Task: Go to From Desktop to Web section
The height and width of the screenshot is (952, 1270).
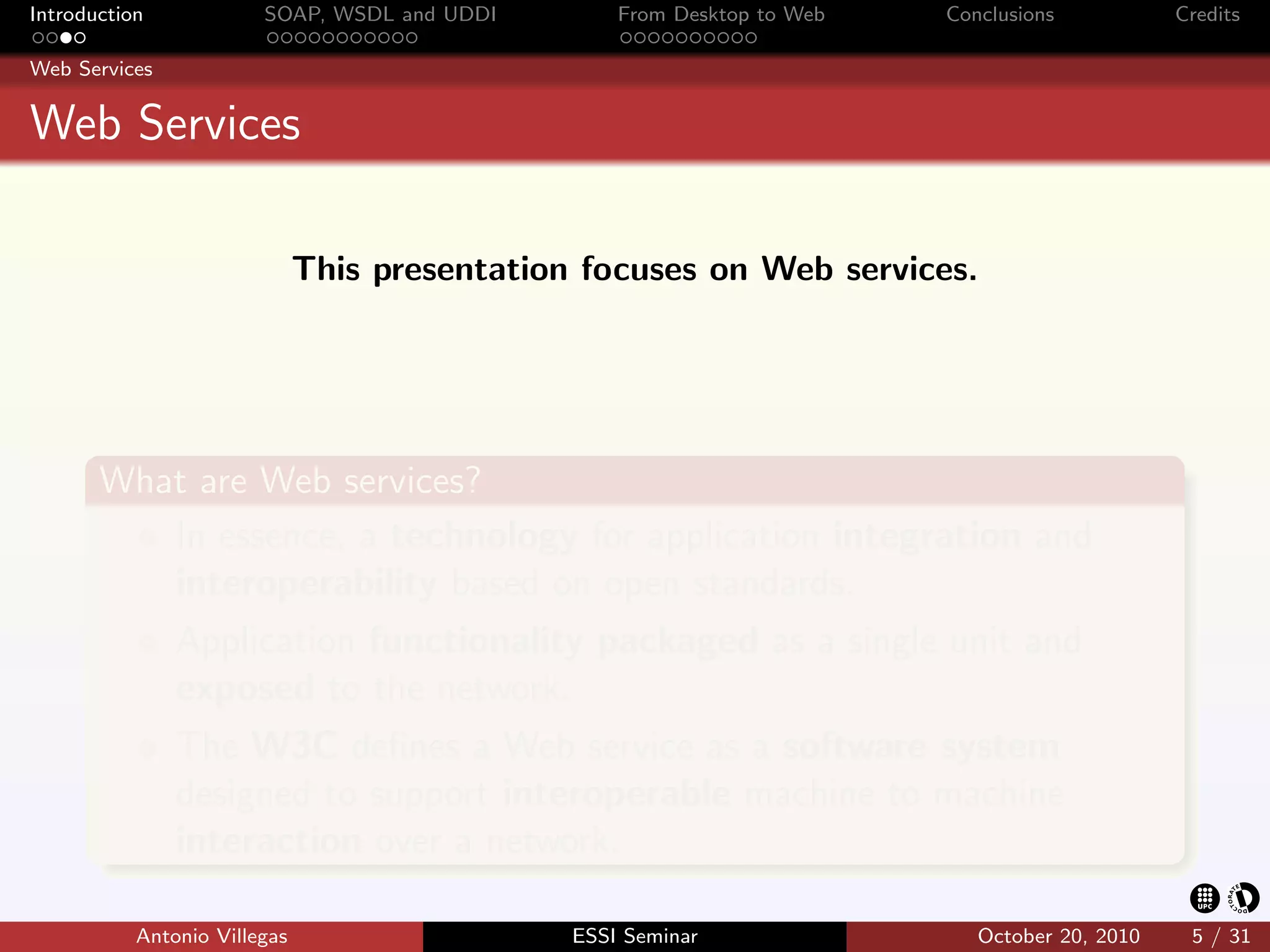Action: [x=721, y=14]
